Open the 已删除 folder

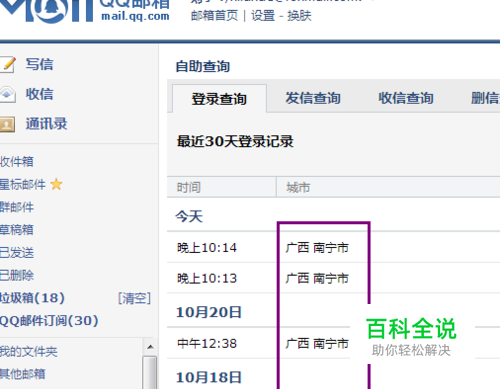(x=17, y=275)
